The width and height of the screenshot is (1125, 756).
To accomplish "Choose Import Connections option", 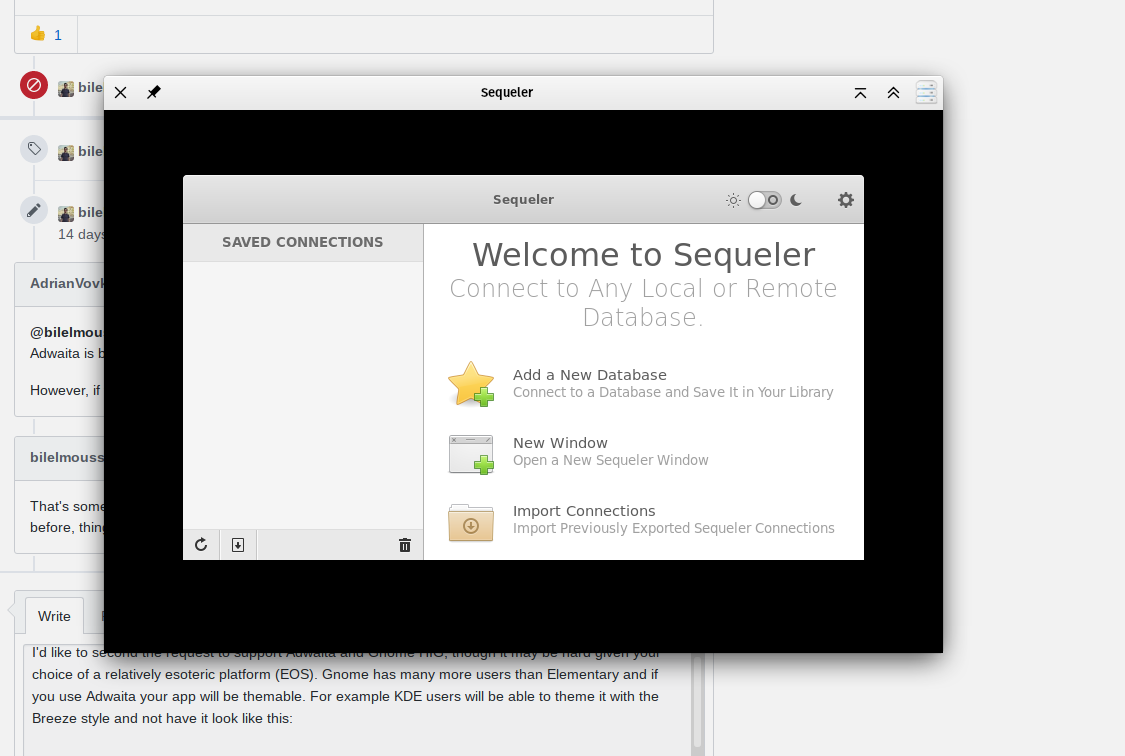I will coord(641,520).
